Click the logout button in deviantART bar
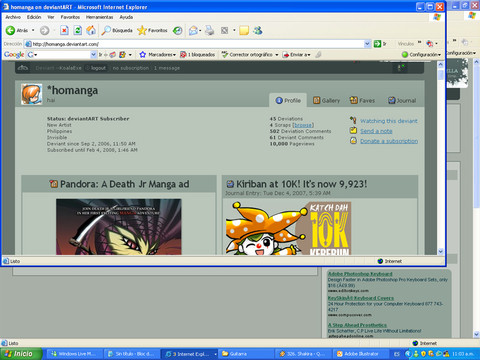Viewport: 480px width, 360px height. (x=96, y=68)
